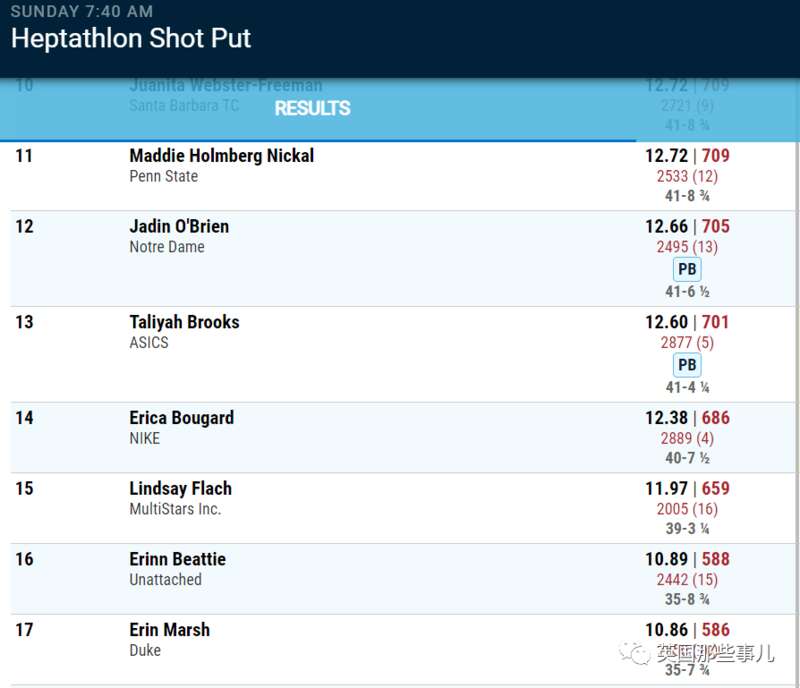Viewport: 800px width, 688px height.
Task: Select Erin Marsh from Duke
Action: coord(169,630)
